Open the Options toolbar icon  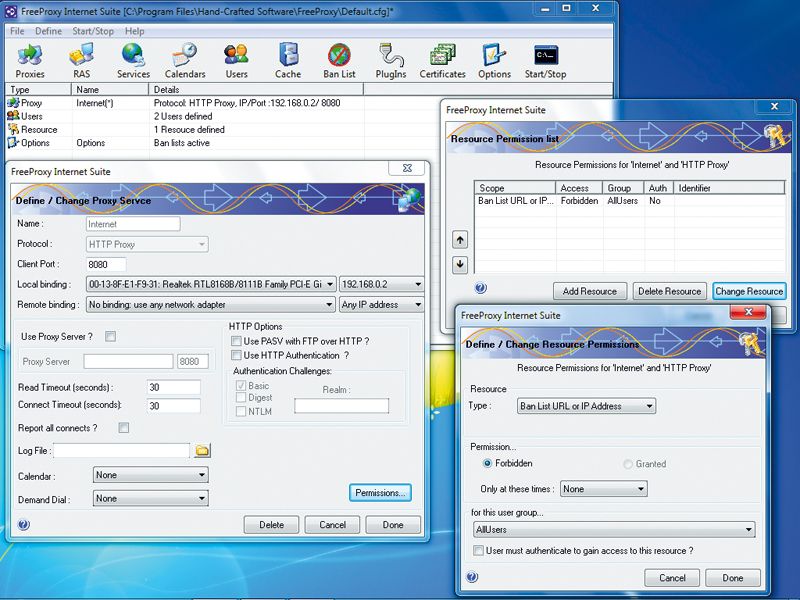tap(494, 61)
